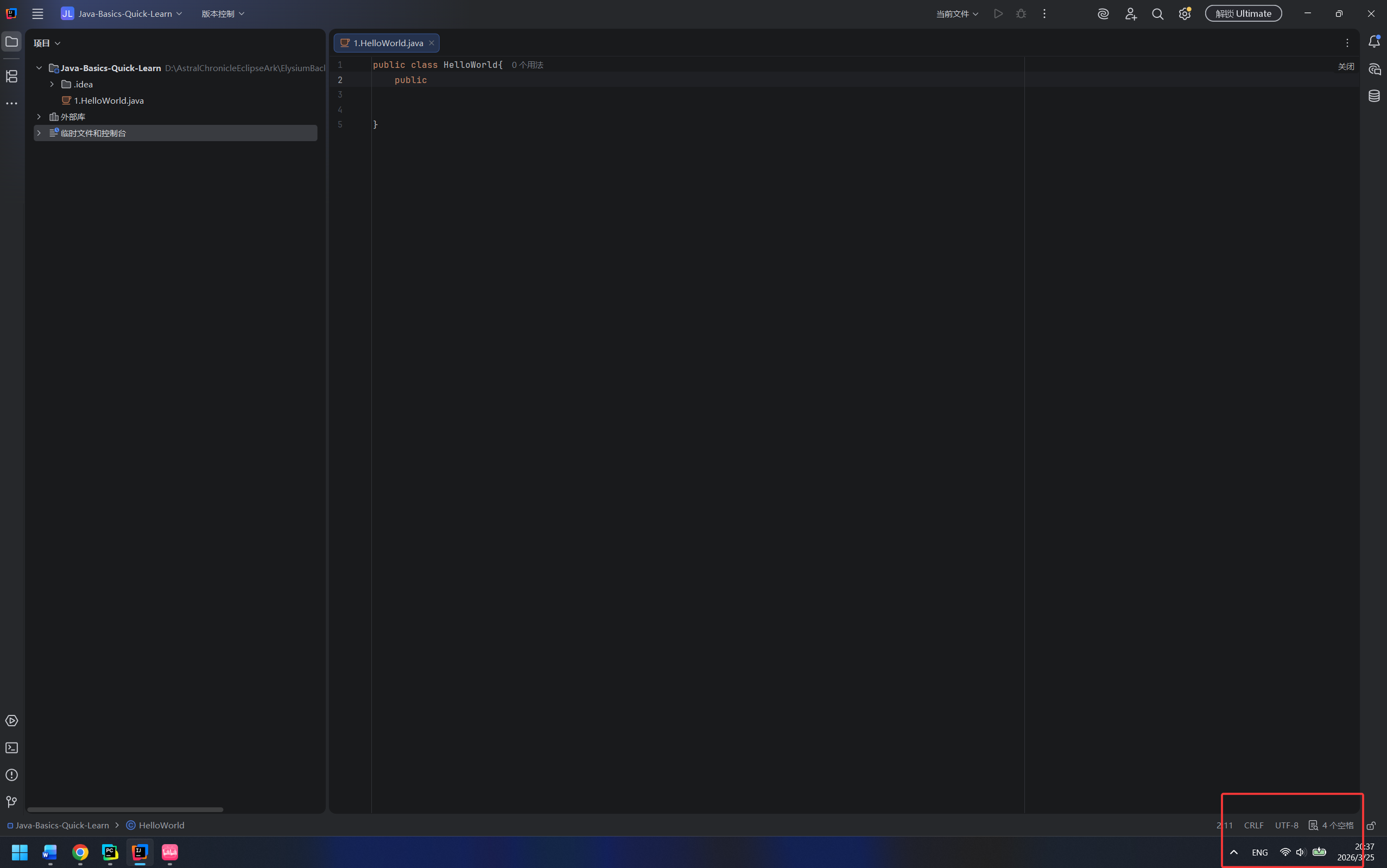Open the Git version control tool window
The width and height of the screenshot is (1387, 868).
pos(11,801)
